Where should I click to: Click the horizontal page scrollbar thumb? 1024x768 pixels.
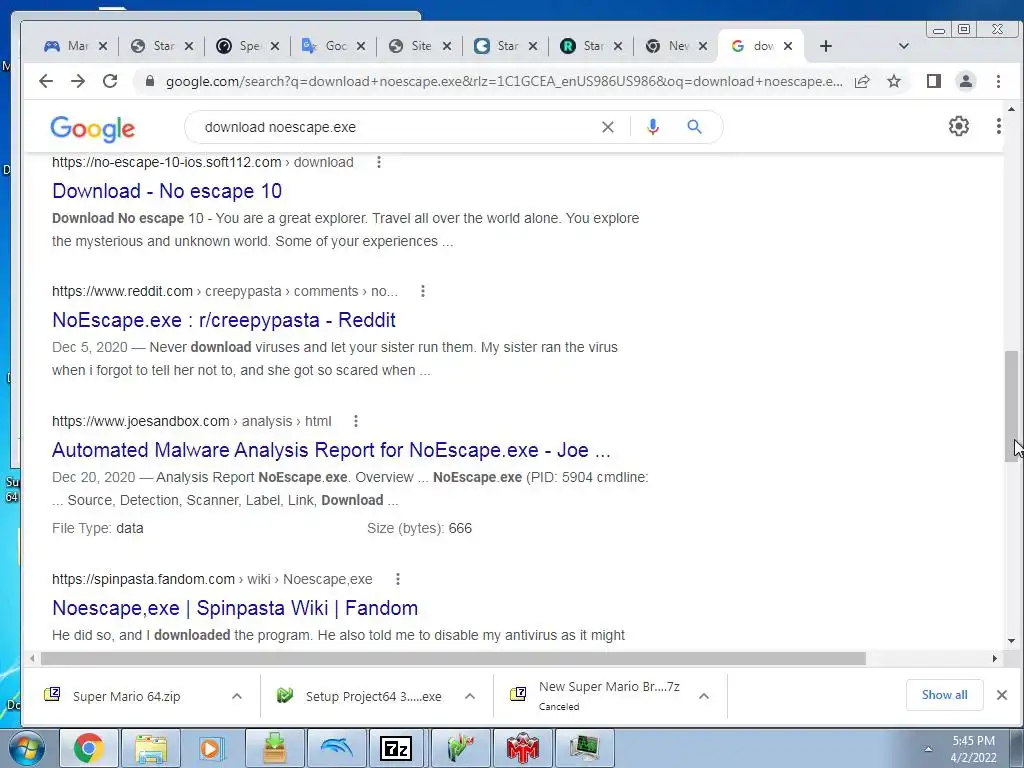click(x=453, y=658)
